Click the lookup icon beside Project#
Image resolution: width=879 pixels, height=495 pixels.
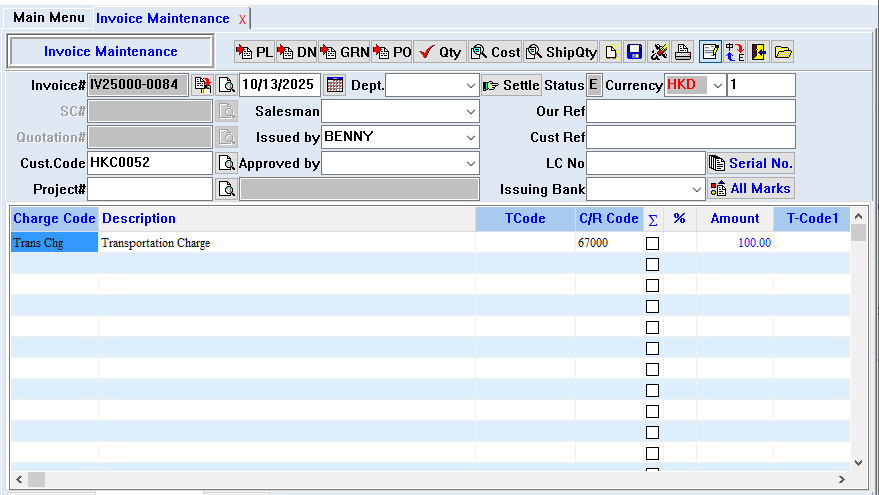pos(227,189)
